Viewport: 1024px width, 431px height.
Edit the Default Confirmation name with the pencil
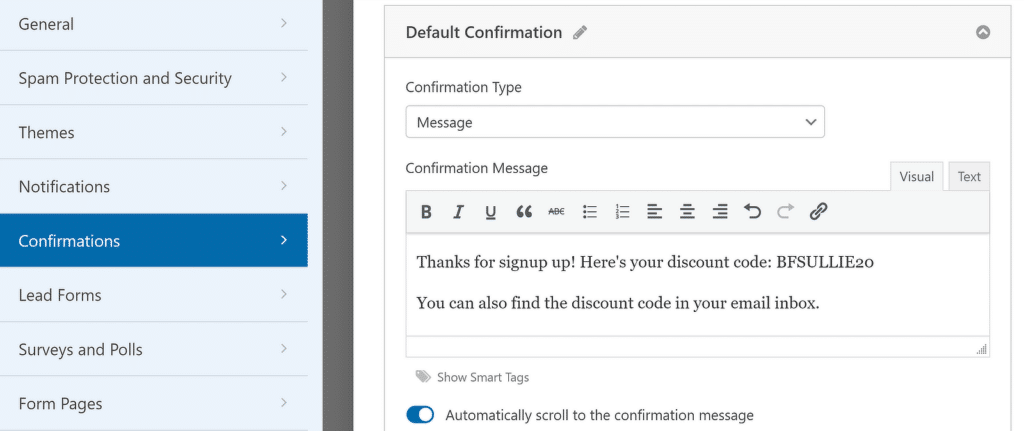[x=580, y=33]
